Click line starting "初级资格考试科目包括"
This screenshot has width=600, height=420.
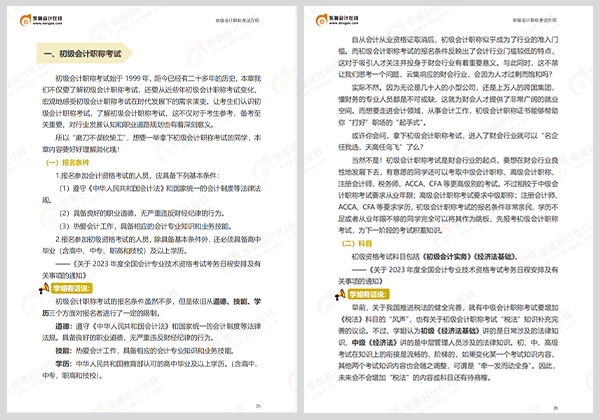434,257
